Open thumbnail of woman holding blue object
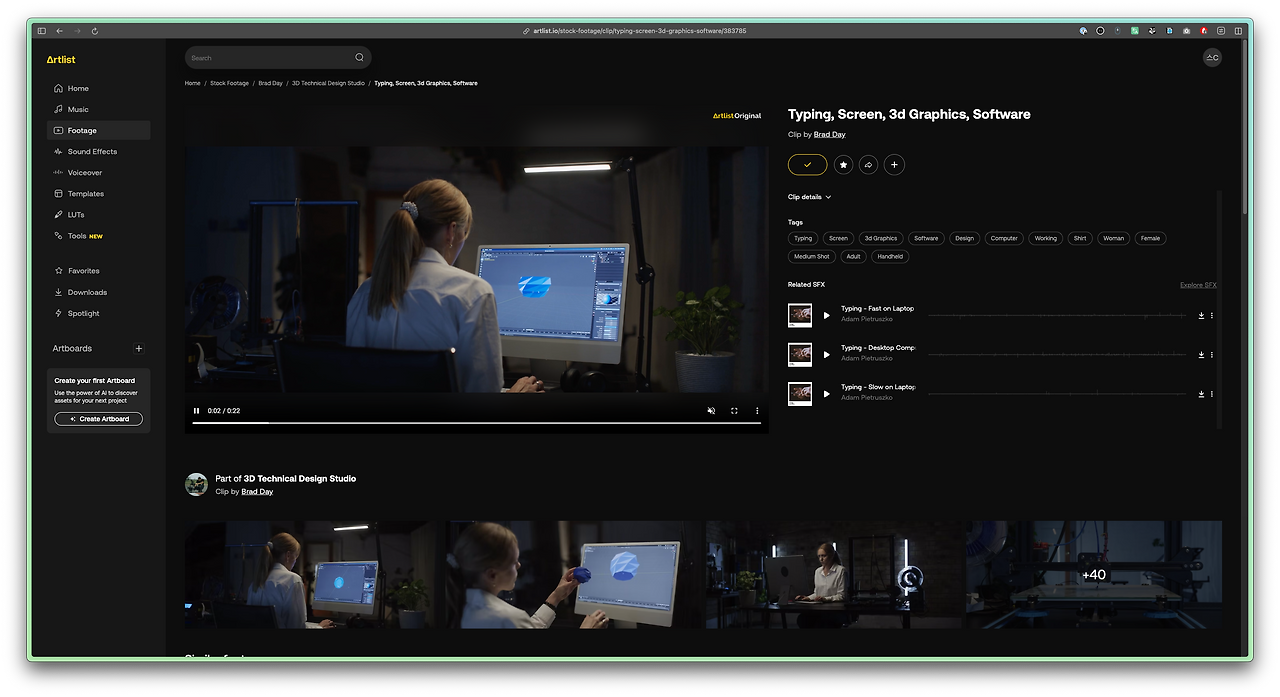Screen dimensions: 1280x697 coord(574,575)
